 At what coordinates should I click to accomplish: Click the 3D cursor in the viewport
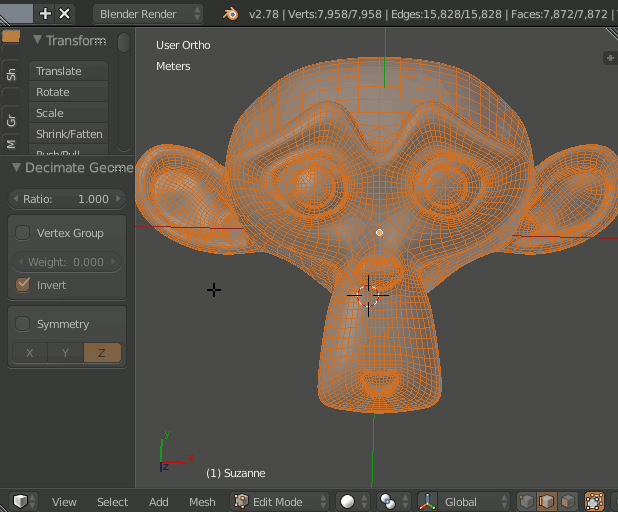(368, 296)
